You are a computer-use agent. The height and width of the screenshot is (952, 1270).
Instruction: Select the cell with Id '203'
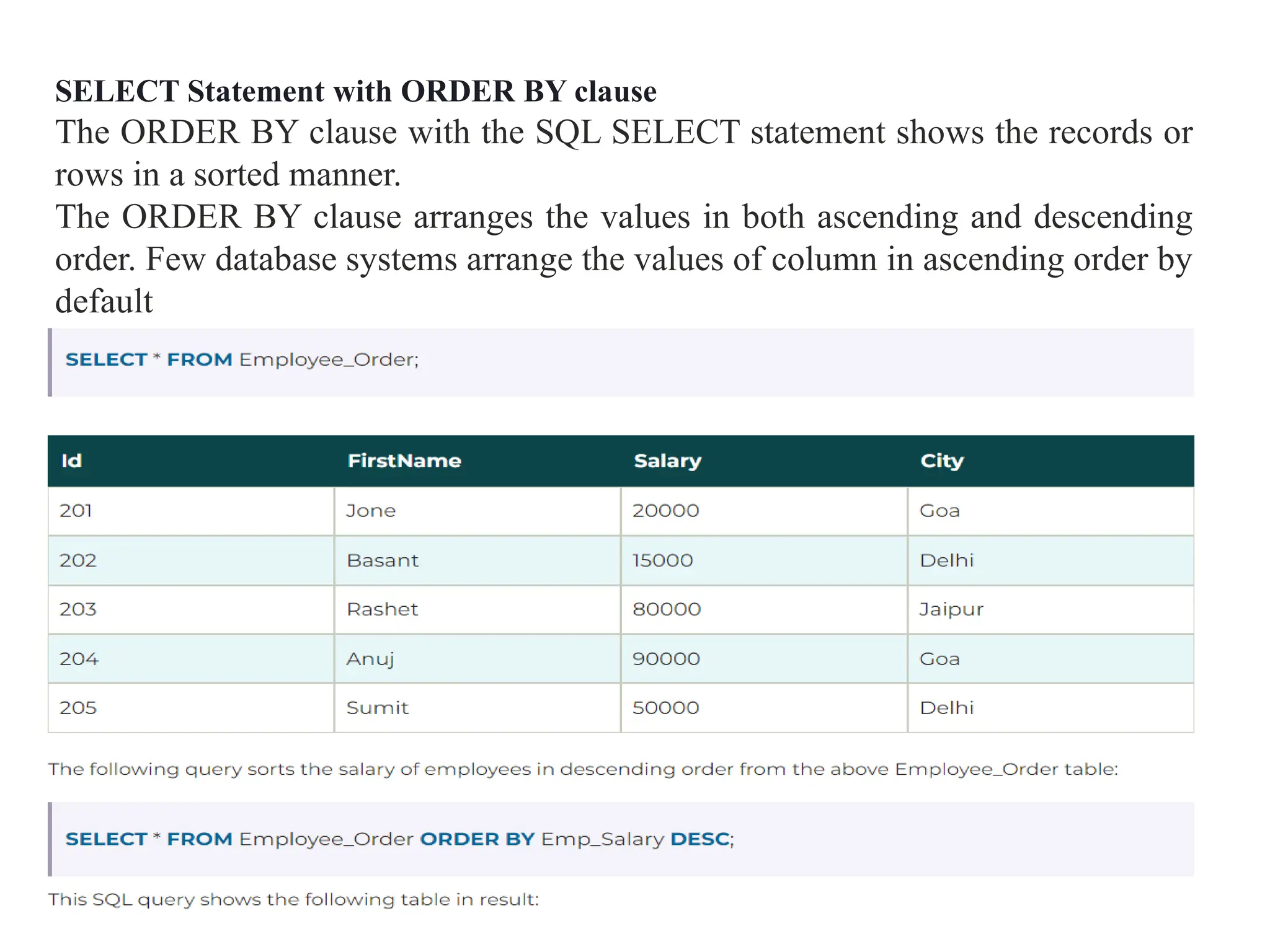[x=191, y=609]
